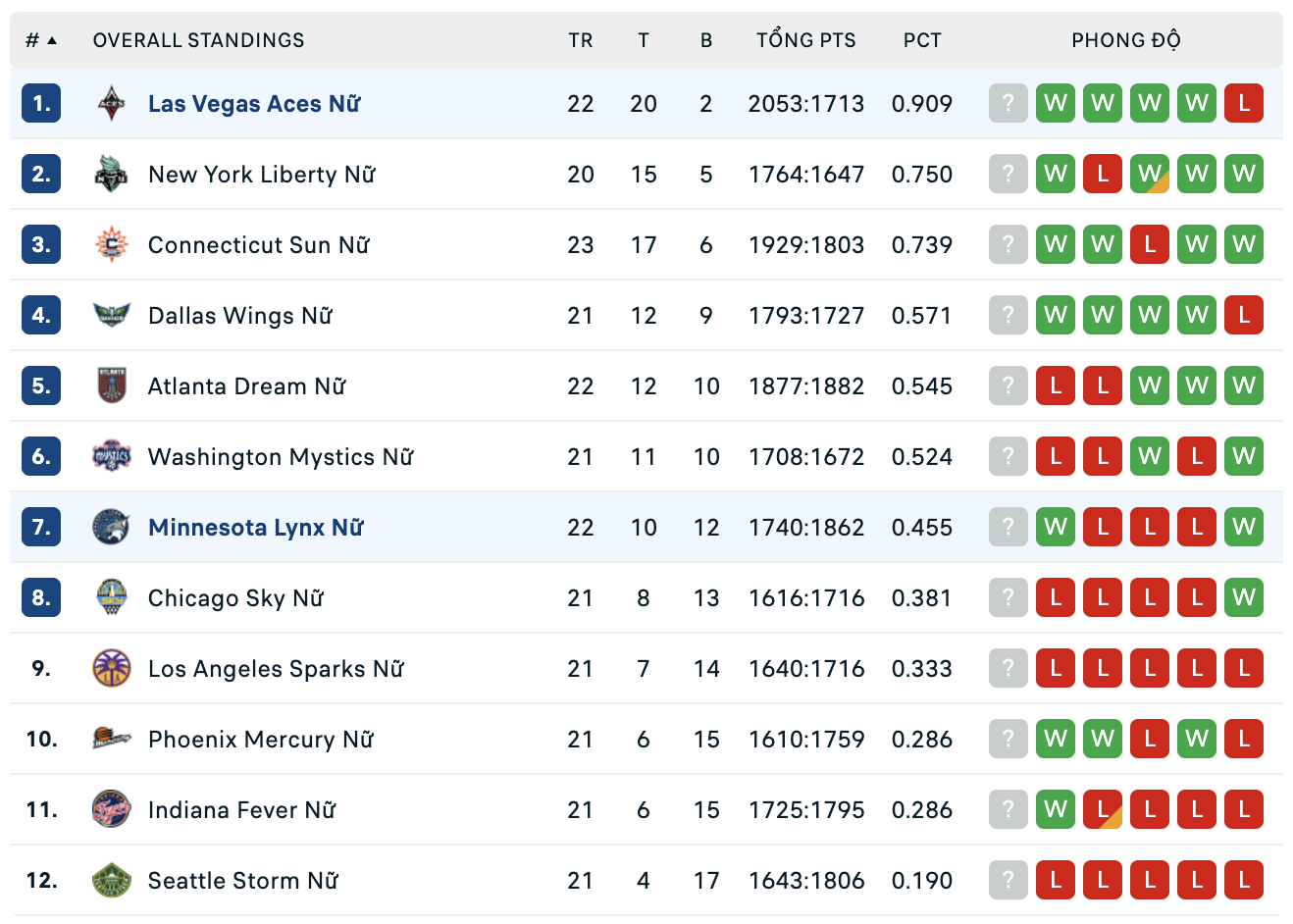Click the TR column header
Viewport: 1293px width, 924px height.
pos(580,40)
